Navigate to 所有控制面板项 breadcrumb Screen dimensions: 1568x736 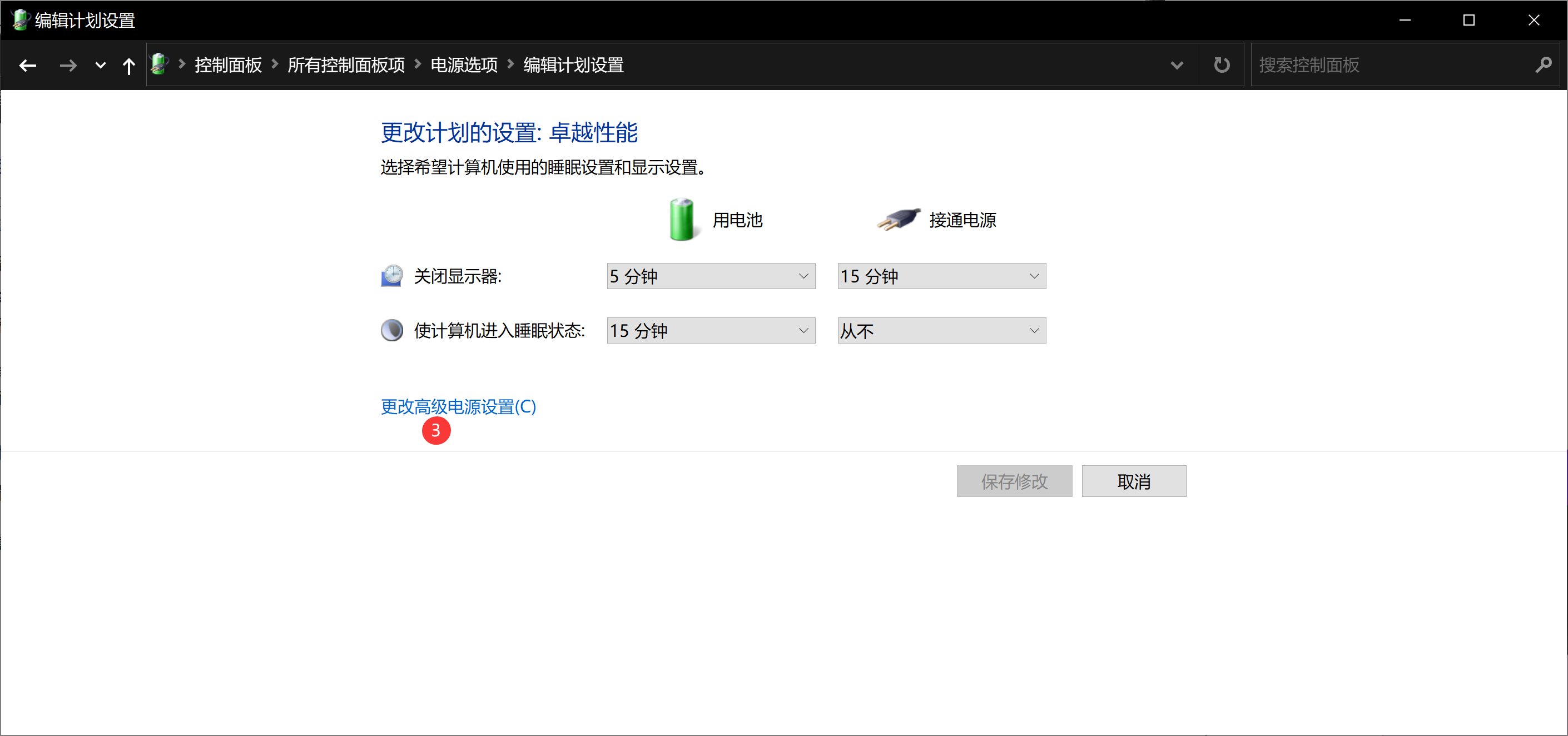(x=346, y=65)
